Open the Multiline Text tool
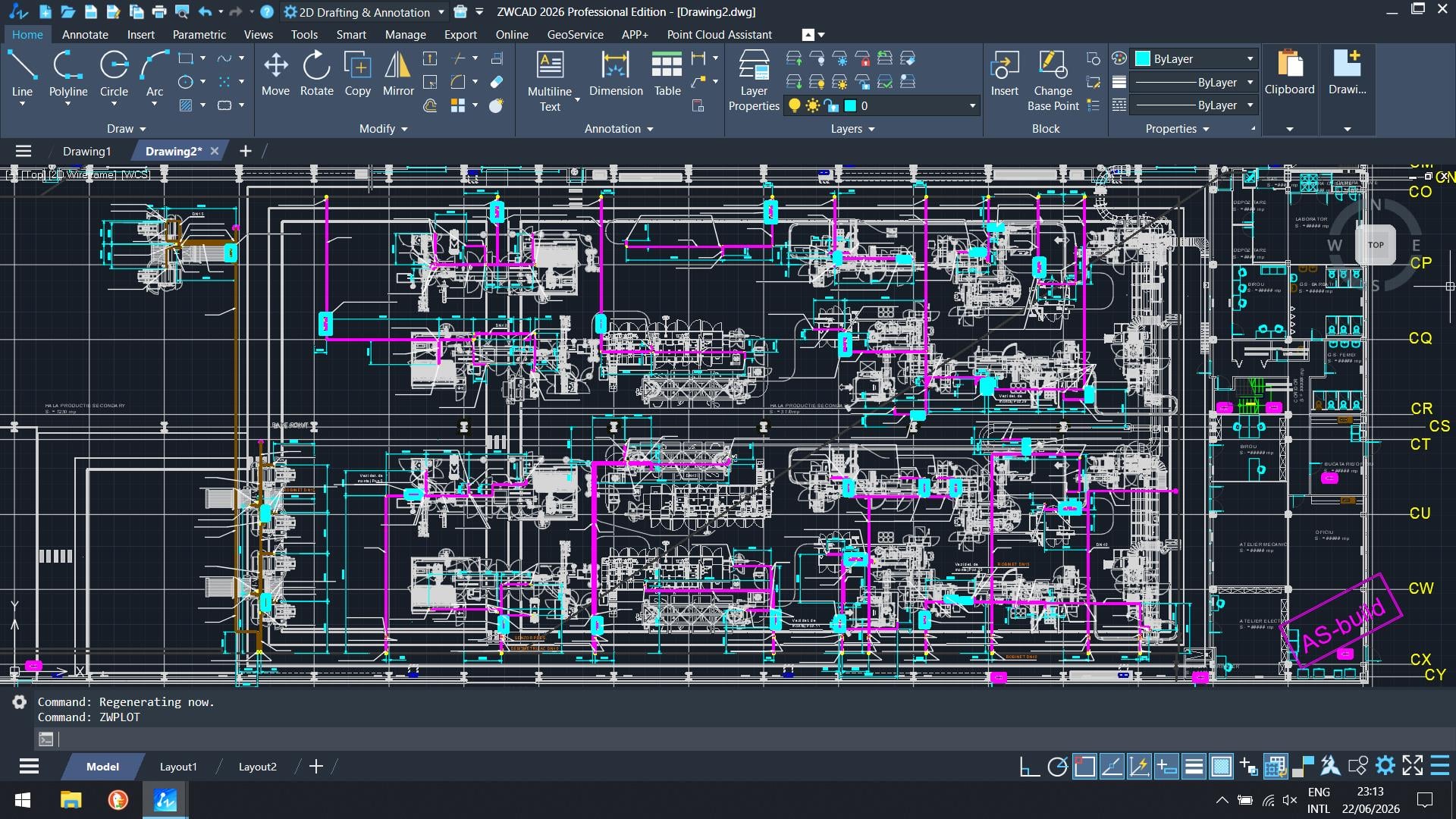Screen dimensions: 1456x819 550,80
